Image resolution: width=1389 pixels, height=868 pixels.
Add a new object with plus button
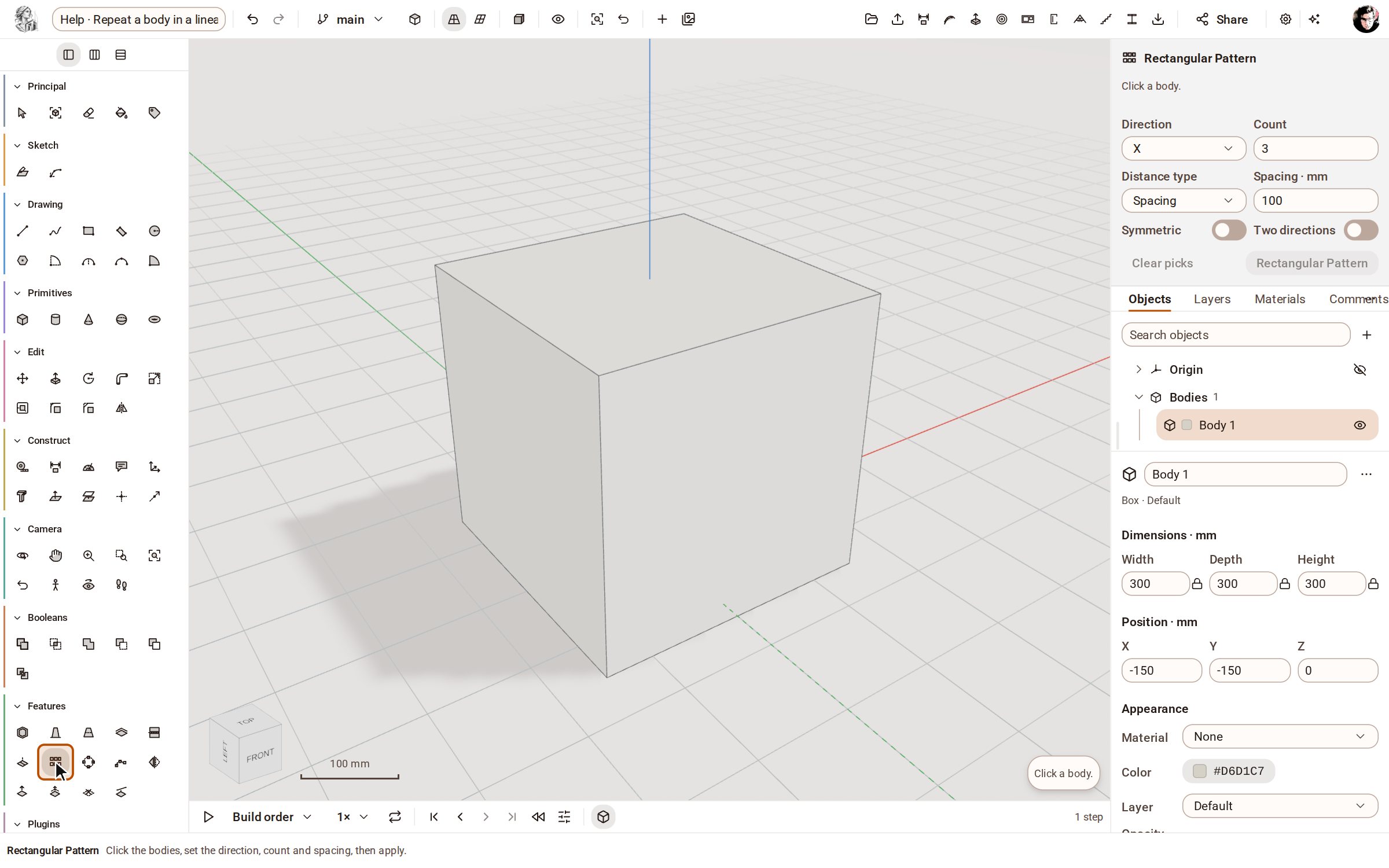(x=1366, y=335)
